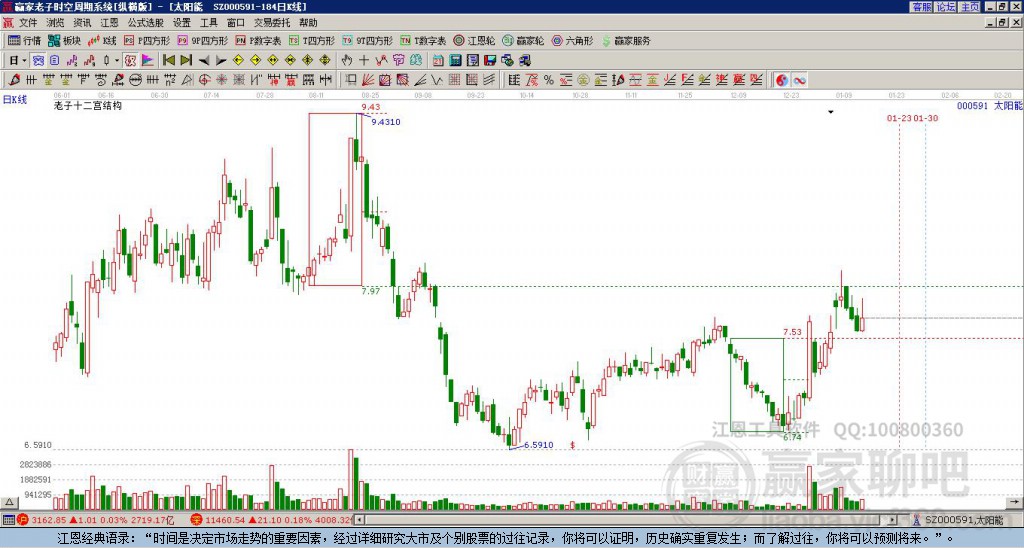This screenshot has width=1024, height=548.
Task: Open the 六角形 hexagon tool
Action: (573, 40)
